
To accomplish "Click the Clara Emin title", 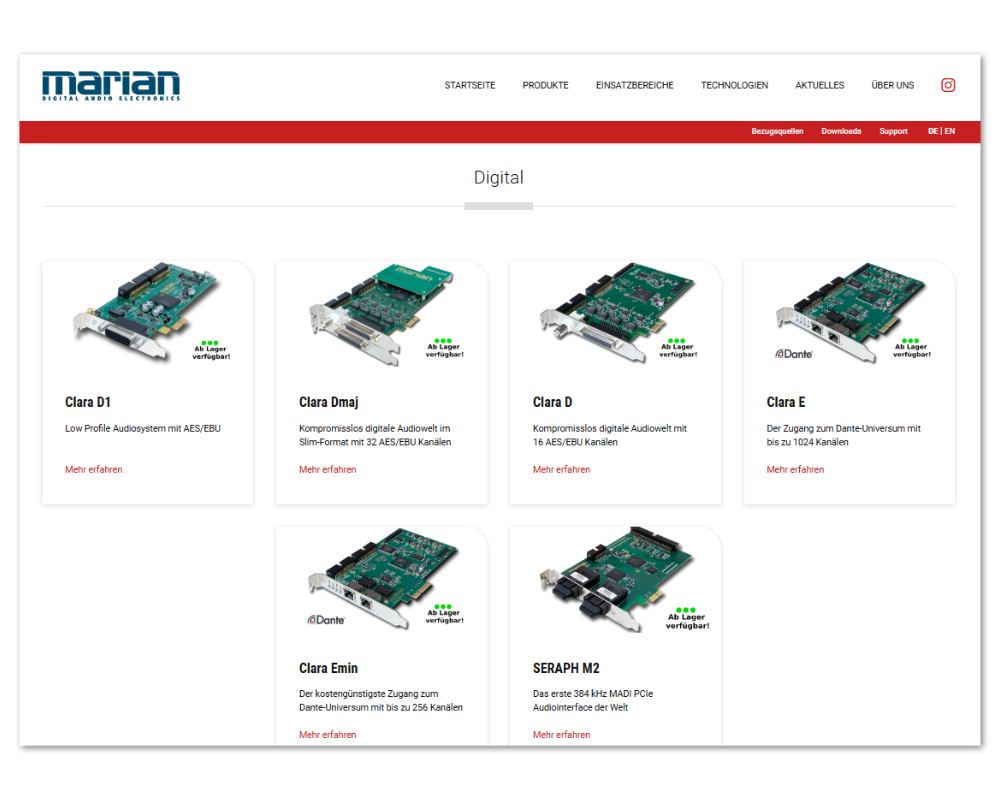I will 328,668.
